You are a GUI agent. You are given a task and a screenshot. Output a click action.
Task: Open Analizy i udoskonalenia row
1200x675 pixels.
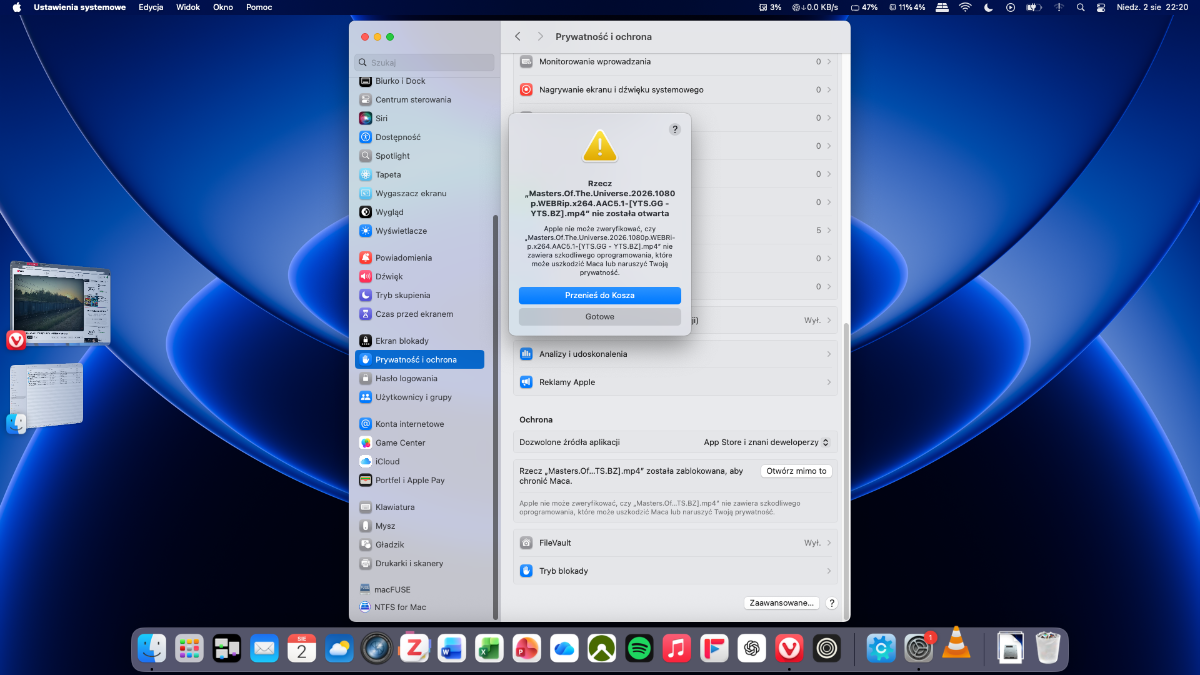coord(676,354)
